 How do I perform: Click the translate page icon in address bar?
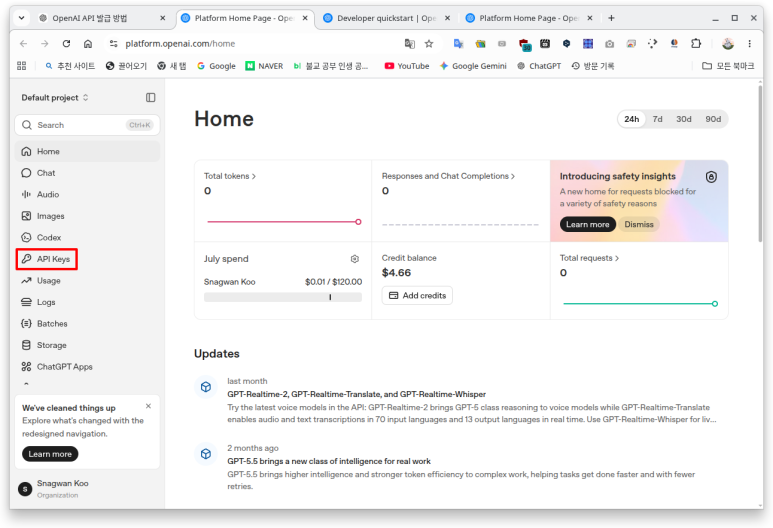(410, 44)
